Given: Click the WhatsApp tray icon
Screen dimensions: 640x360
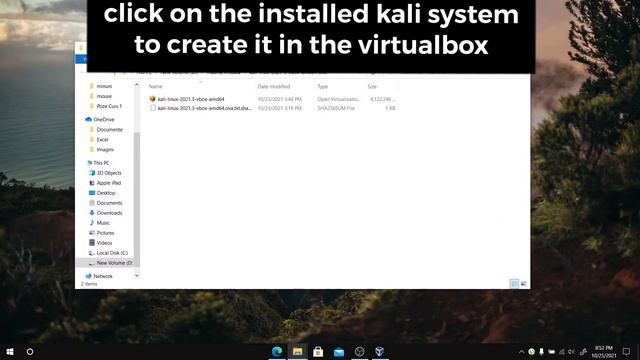Looking at the screenshot, I should (x=531, y=351).
